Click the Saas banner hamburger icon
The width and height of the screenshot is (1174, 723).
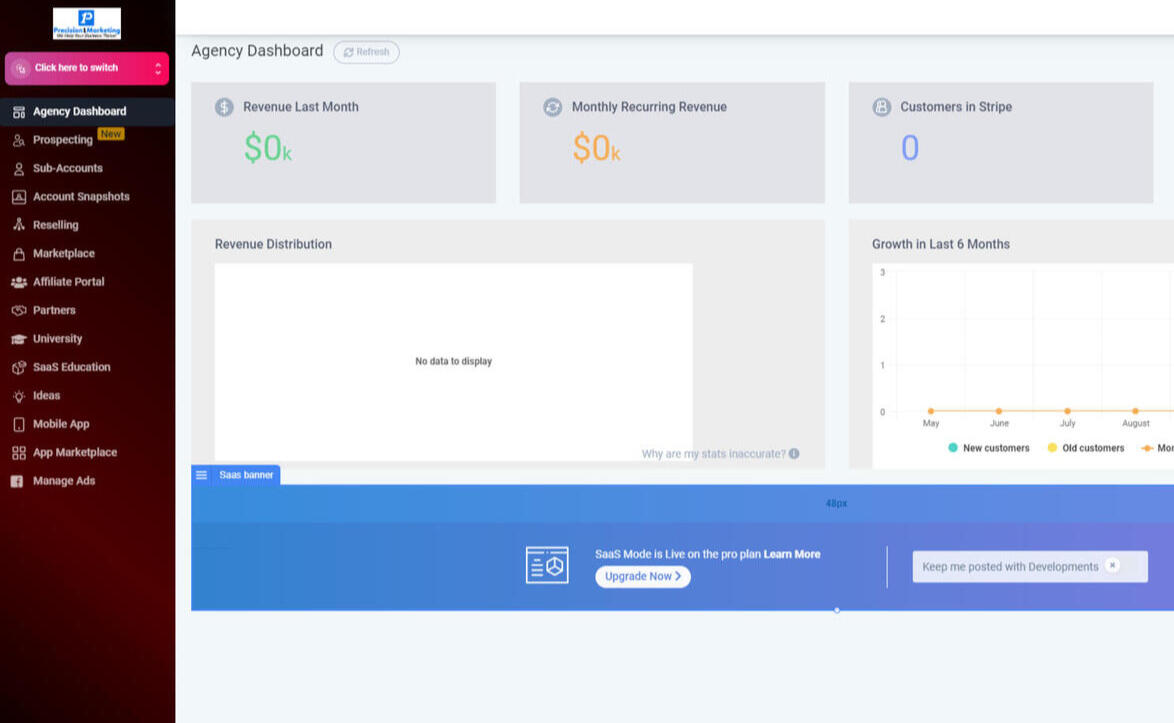(x=202, y=475)
